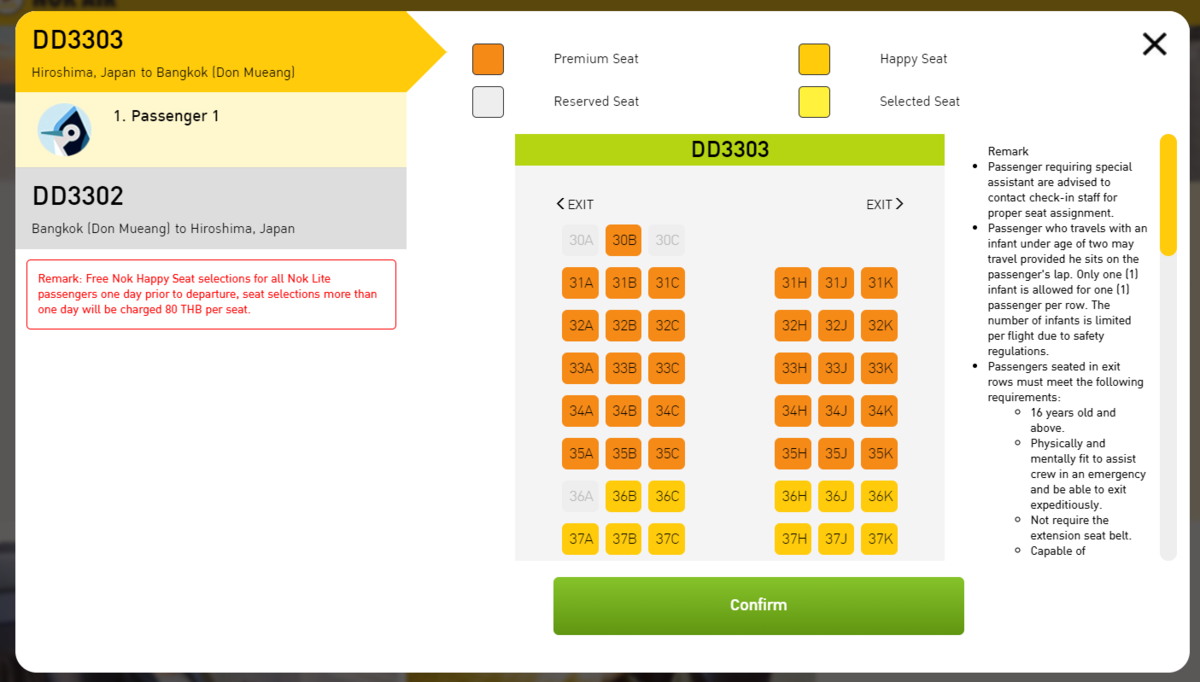Screen dimensions: 1200x682
Task: Click the Premium Seat orange legend swatch
Action: pyautogui.click(x=488, y=59)
